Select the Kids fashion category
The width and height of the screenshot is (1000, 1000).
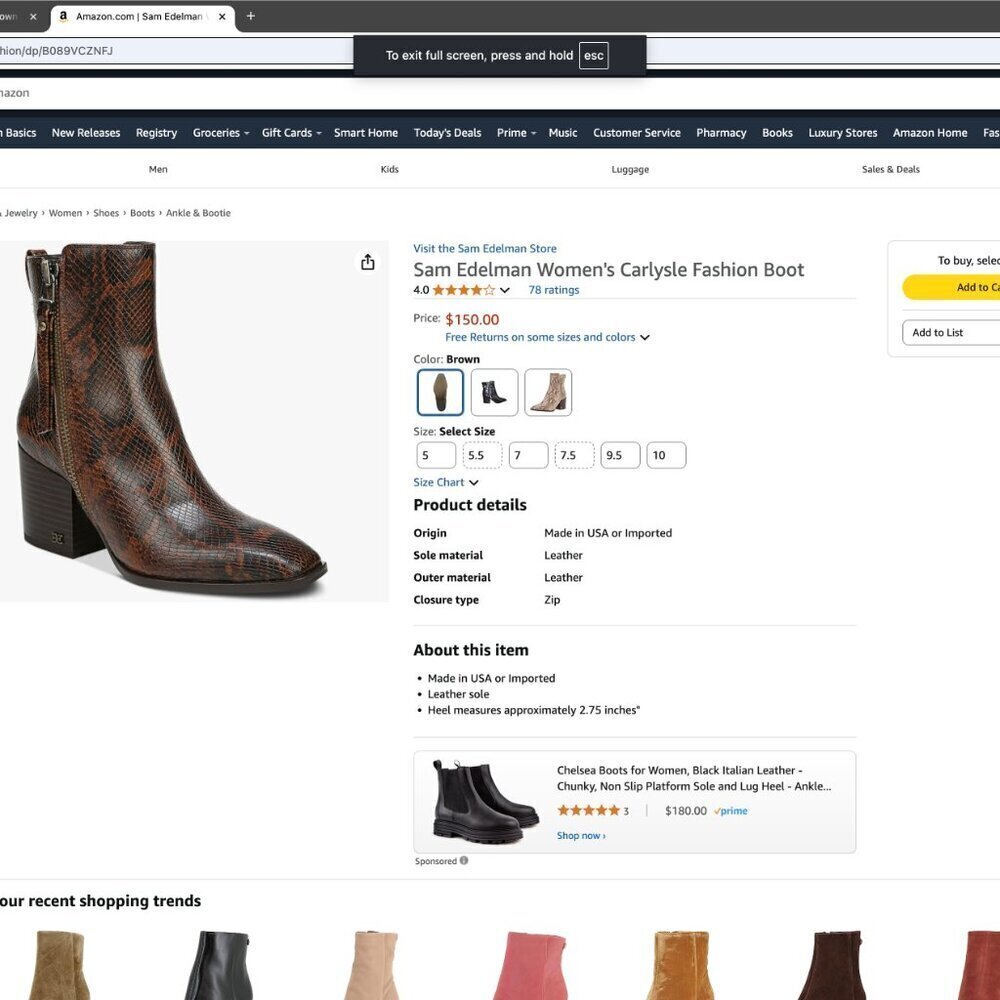(390, 169)
